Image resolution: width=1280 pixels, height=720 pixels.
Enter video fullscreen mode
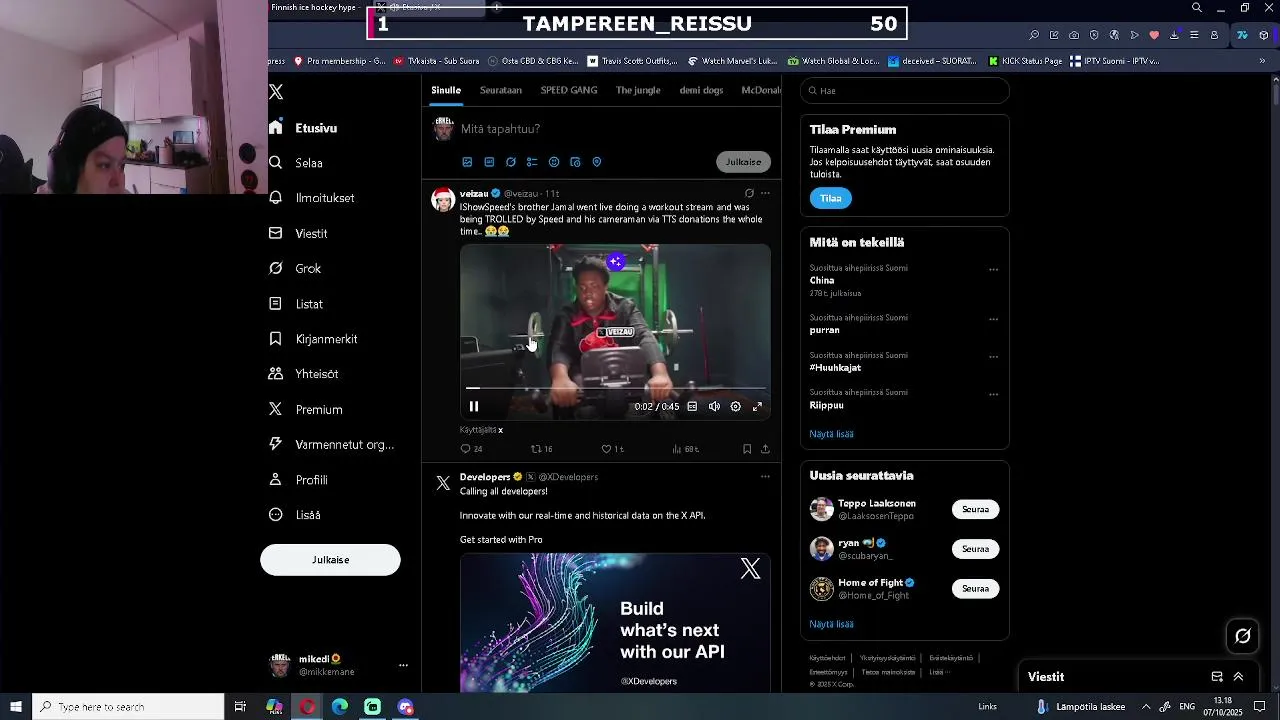(757, 407)
